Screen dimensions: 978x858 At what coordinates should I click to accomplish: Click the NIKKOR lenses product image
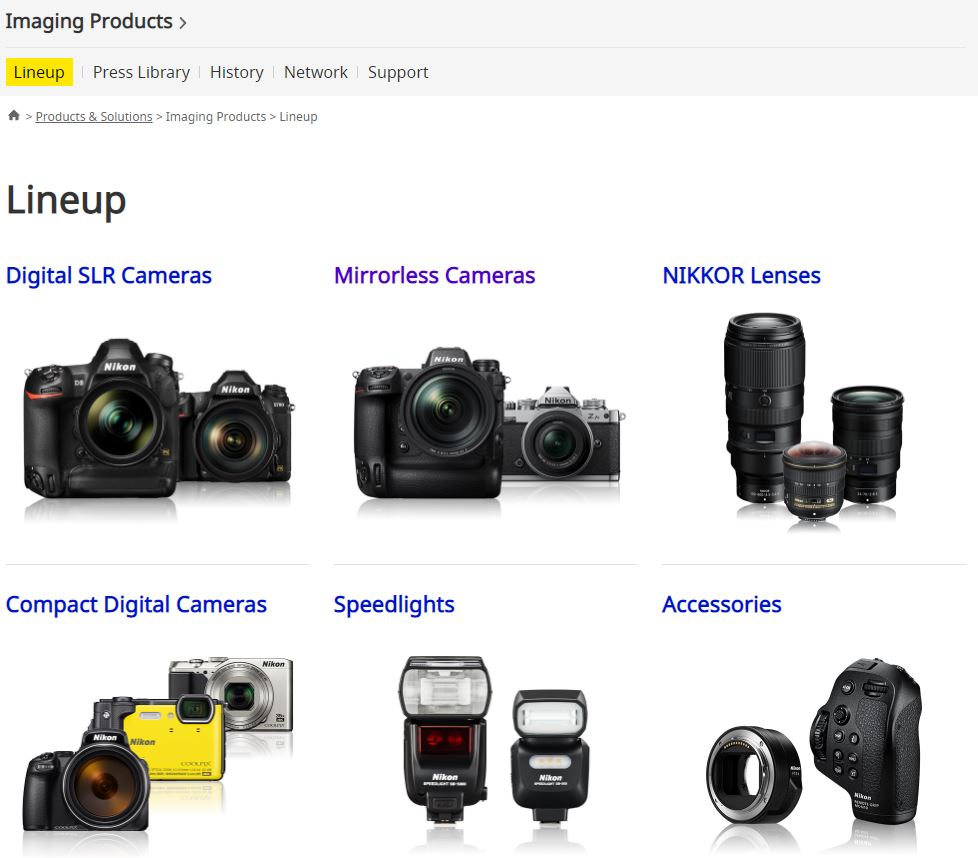tap(813, 422)
